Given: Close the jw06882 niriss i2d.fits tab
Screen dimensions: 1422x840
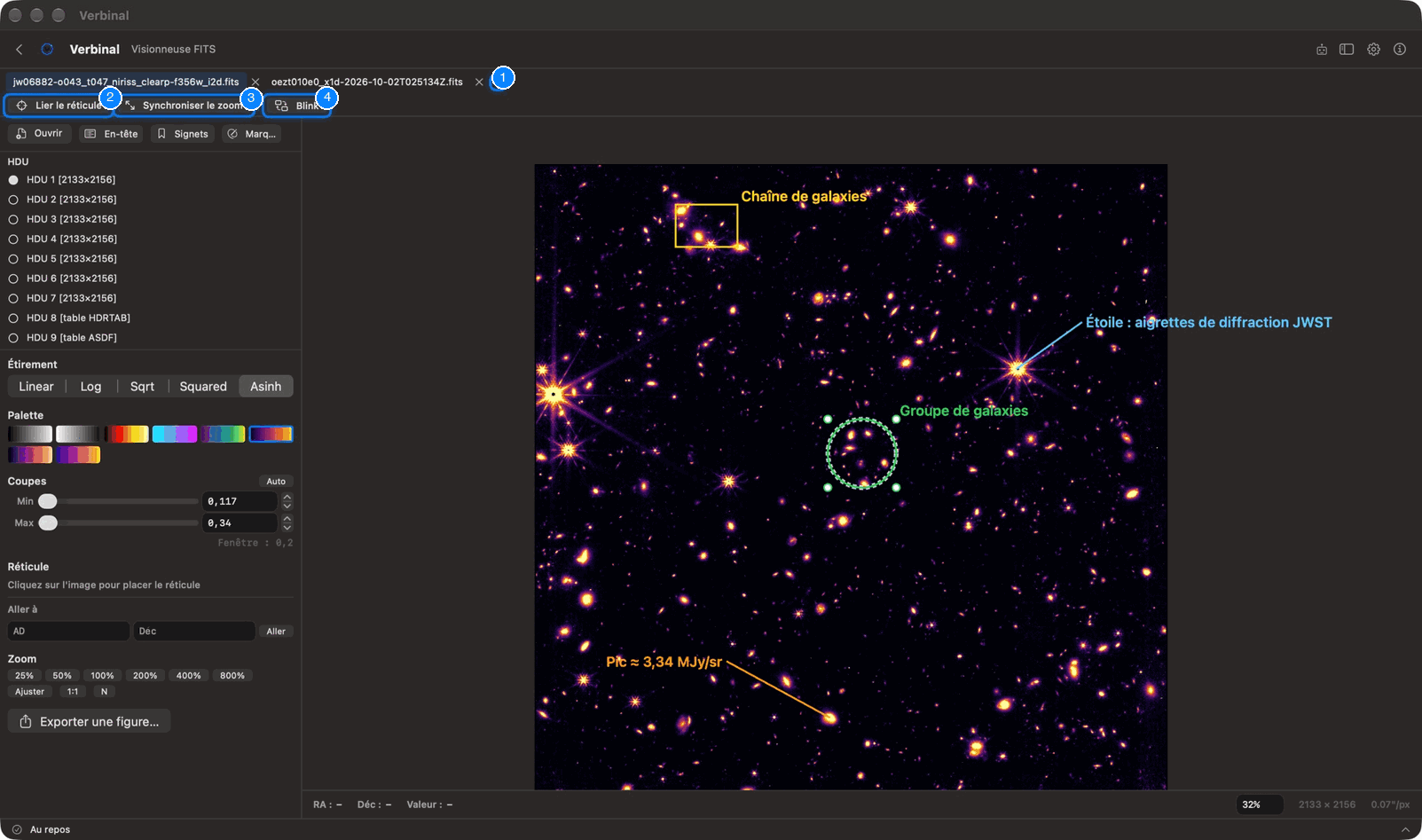Looking at the screenshot, I should pyautogui.click(x=255, y=82).
